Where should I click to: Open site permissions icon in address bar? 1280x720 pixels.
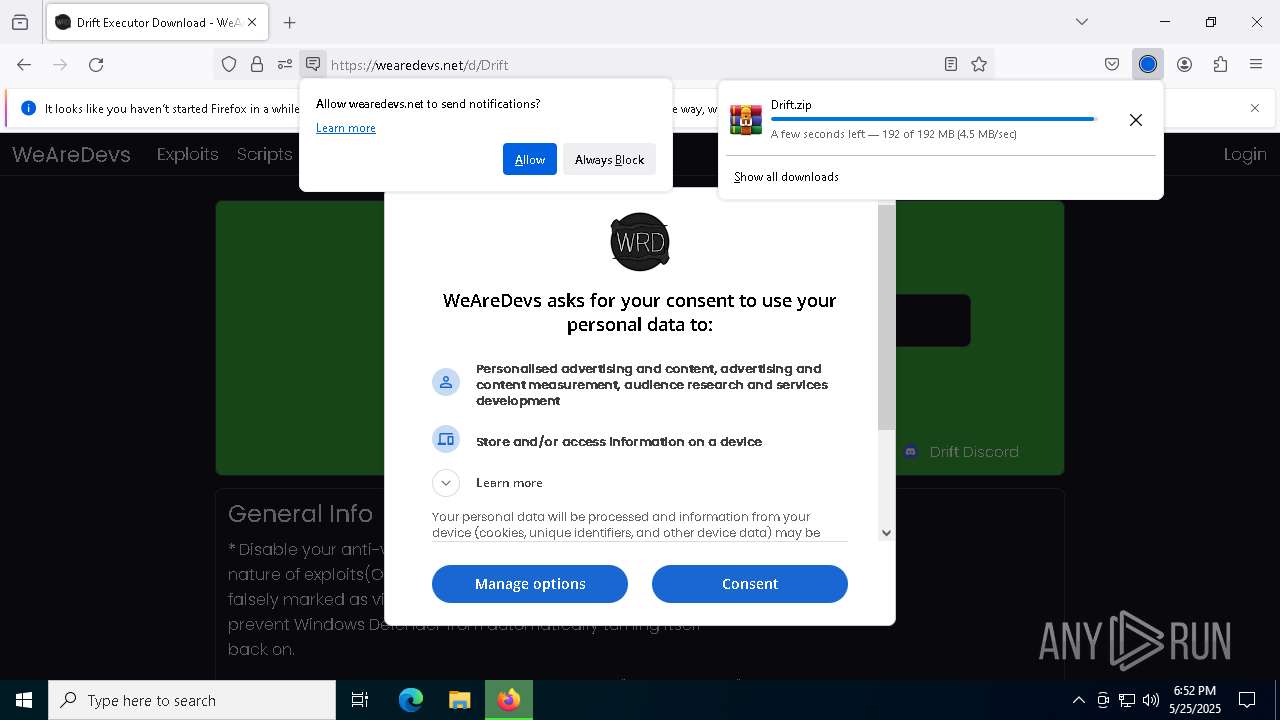tap(285, 64)
